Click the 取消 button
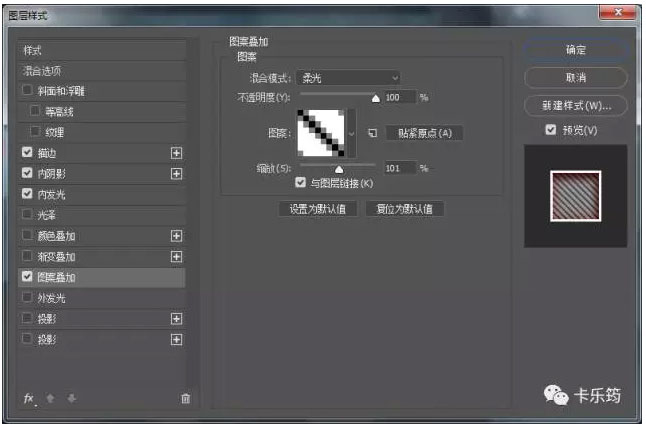 coord(576,77)
